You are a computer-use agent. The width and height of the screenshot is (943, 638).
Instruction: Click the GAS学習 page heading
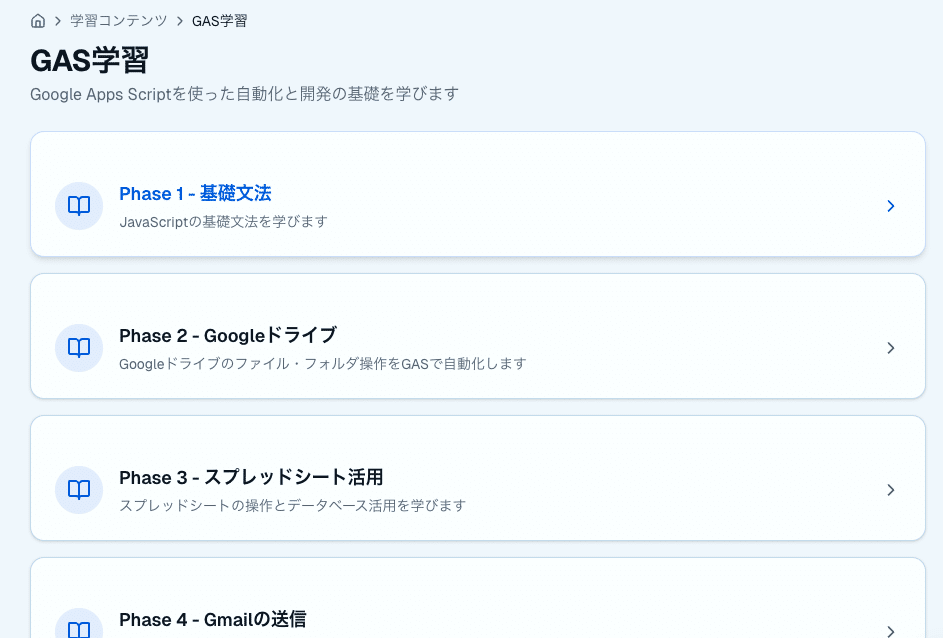[90, 60]
